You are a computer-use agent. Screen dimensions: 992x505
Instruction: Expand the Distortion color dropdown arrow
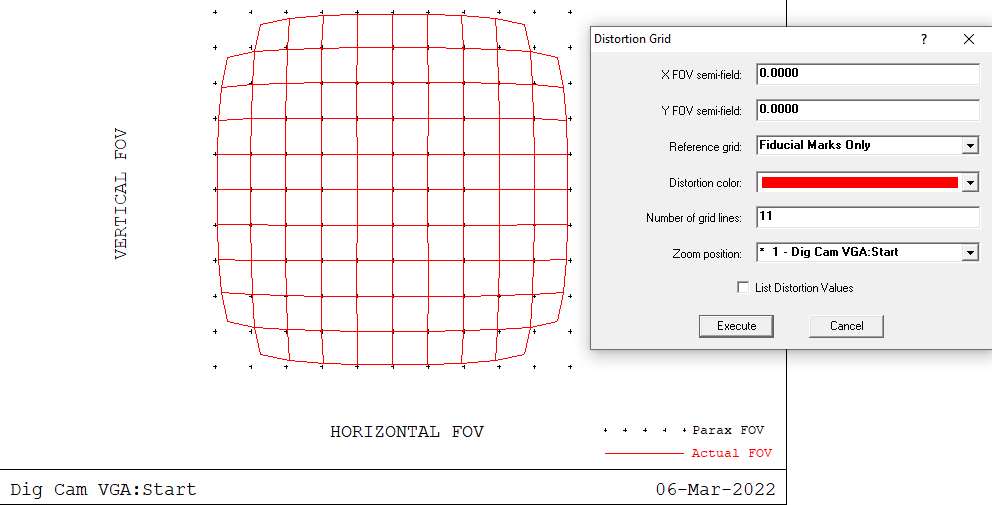point(969,182)
